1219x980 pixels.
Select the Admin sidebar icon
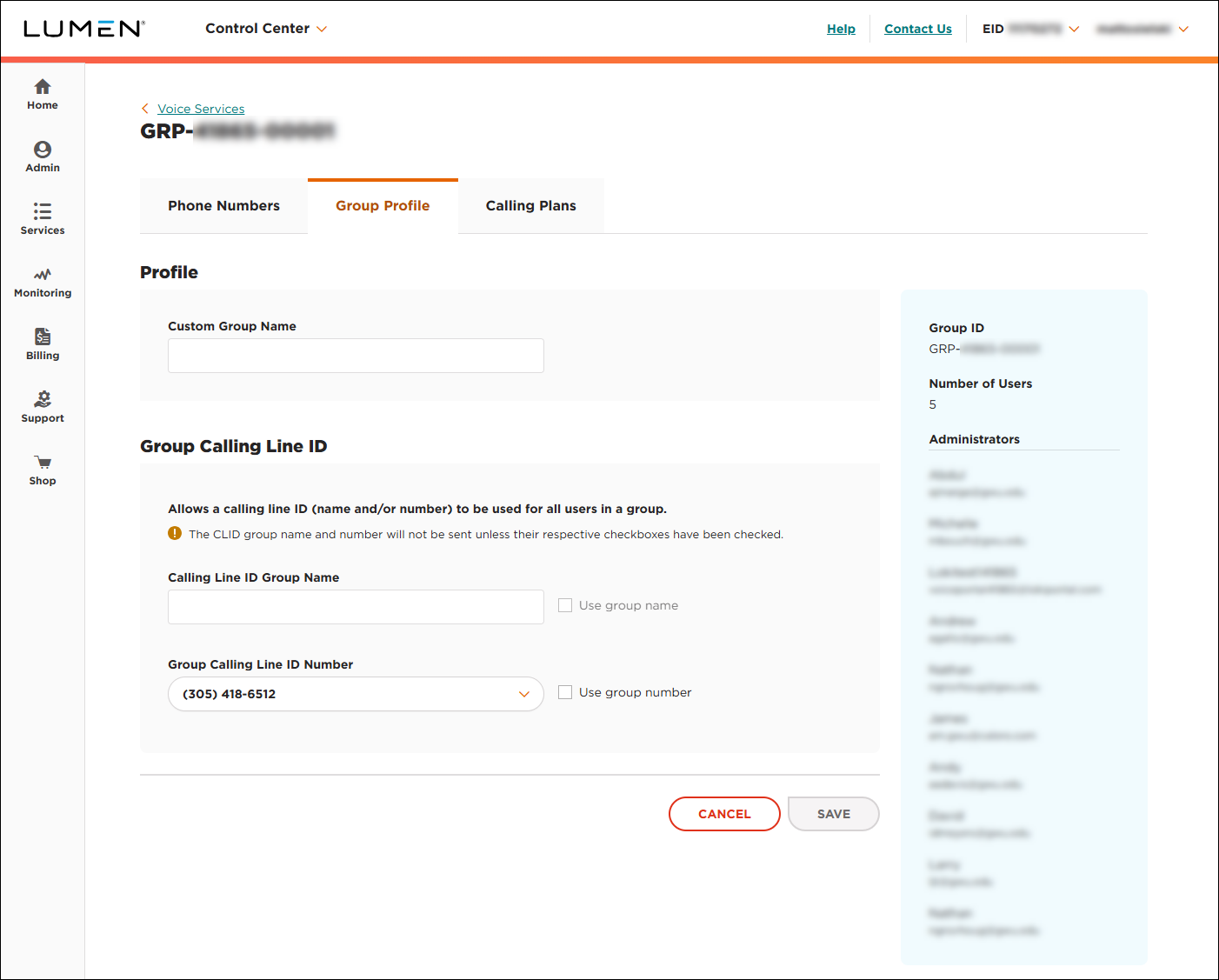(42, 156)
